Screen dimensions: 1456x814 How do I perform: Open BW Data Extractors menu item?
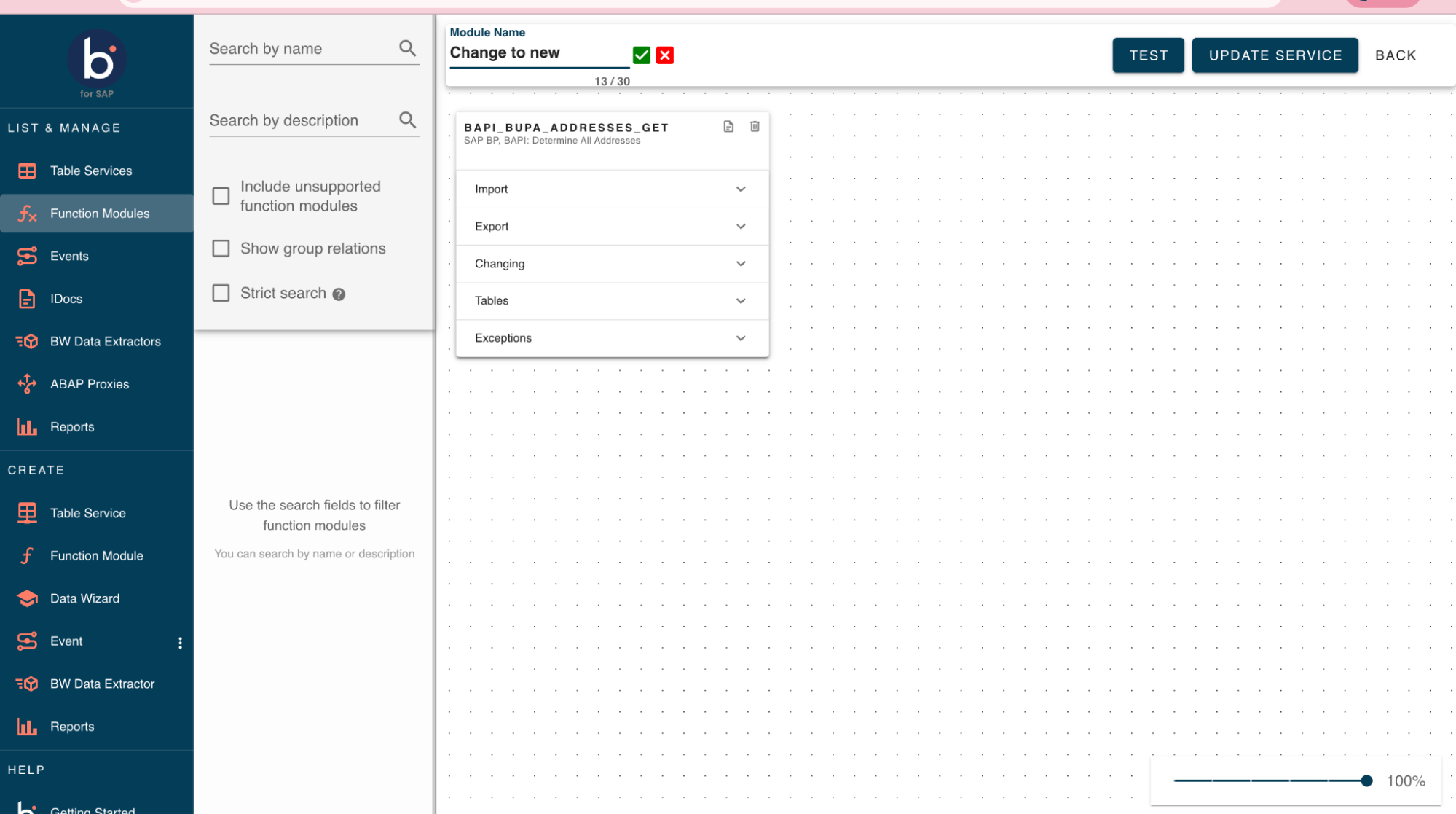[x=97, y=341]
